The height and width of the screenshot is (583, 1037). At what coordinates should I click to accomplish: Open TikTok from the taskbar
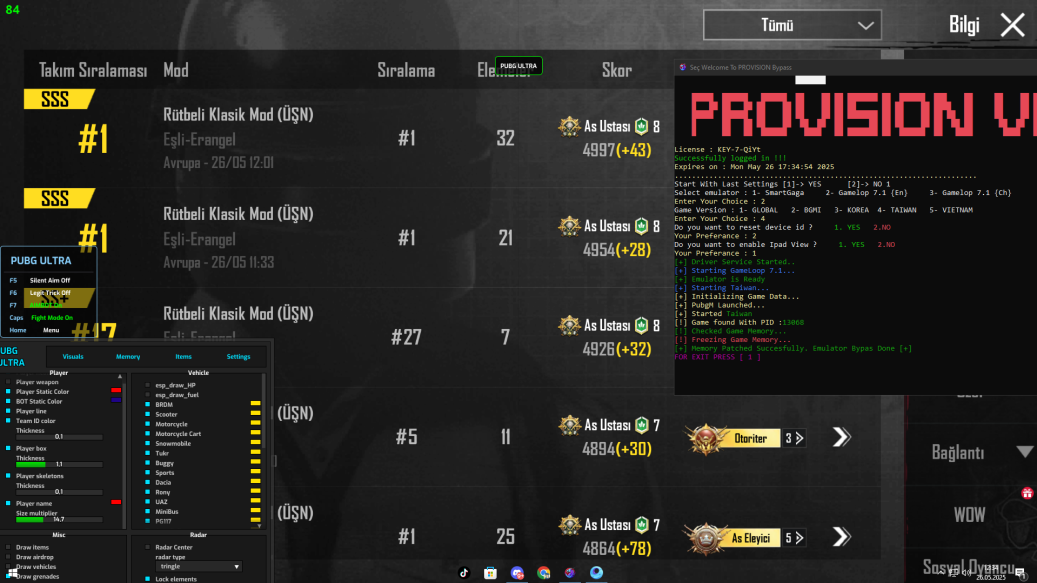coord(464,571)
